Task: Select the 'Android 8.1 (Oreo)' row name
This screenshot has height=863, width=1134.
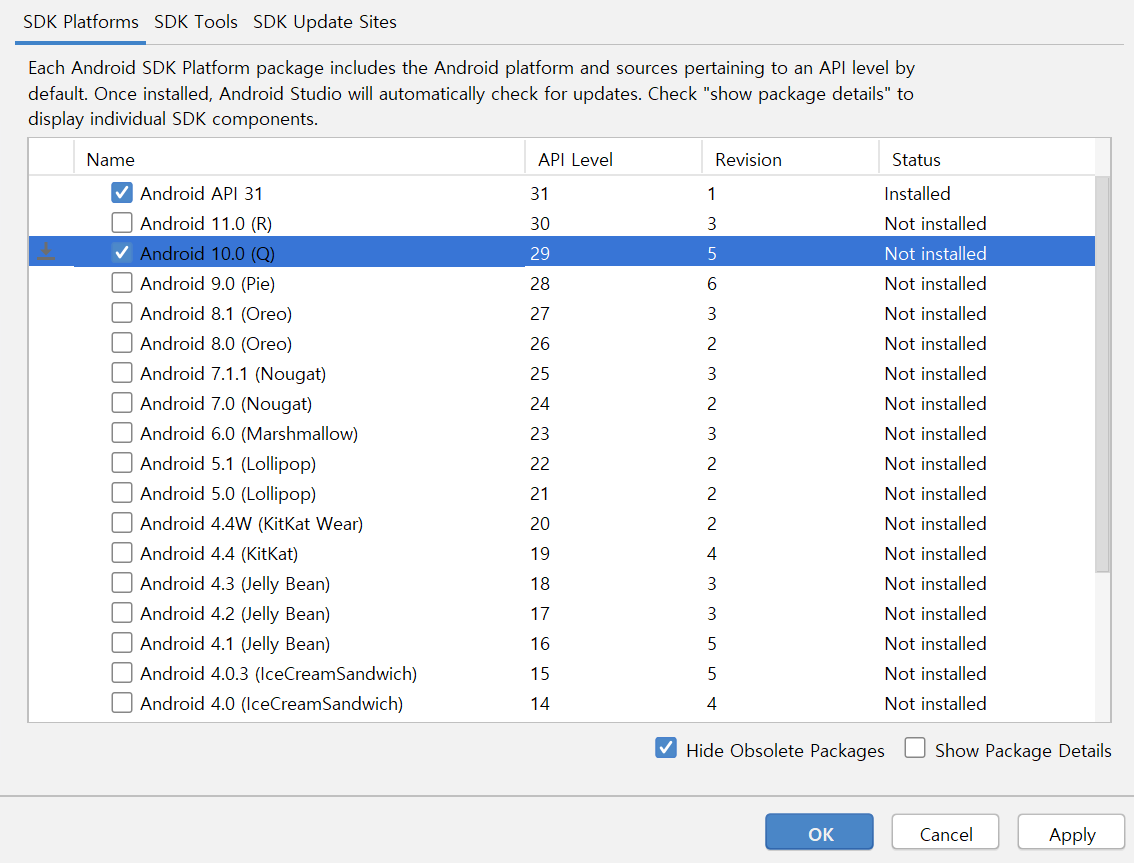Action: 216,314
